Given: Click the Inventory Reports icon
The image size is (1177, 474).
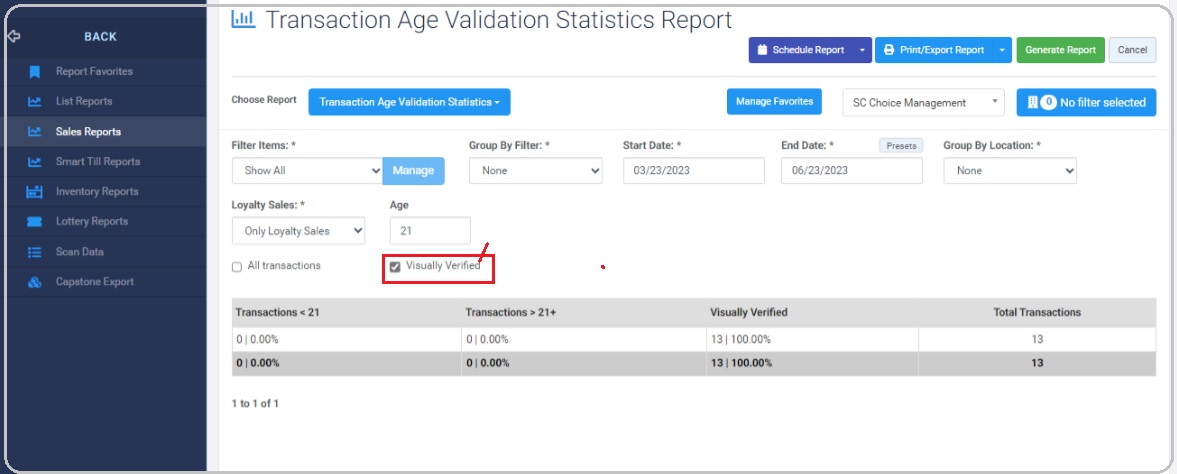Looking at the screenshot, I should point(34,192).
